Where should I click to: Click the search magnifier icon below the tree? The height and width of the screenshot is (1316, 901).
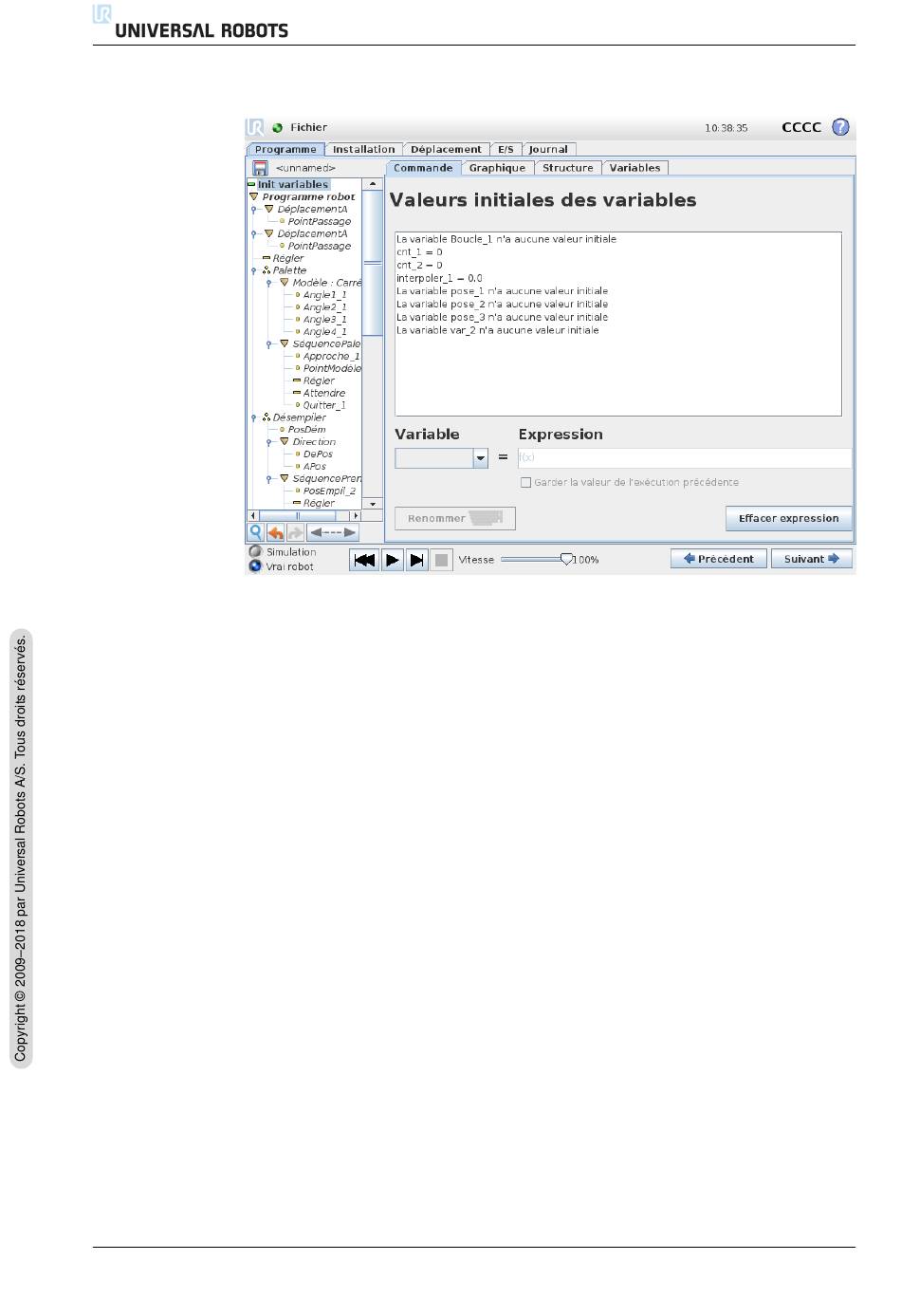tap(255, 533)
